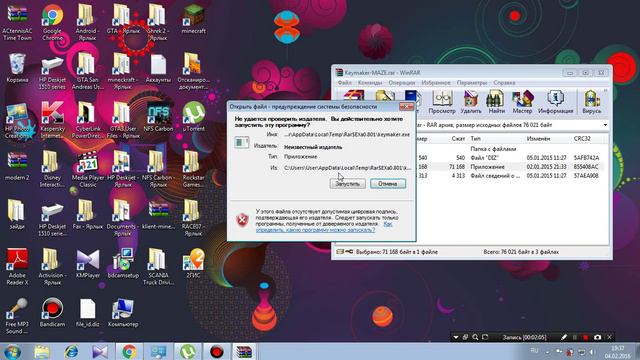Click the camera screenshot icon on recording bar
The width and height of the screenshot is (640, 360).
598,337
